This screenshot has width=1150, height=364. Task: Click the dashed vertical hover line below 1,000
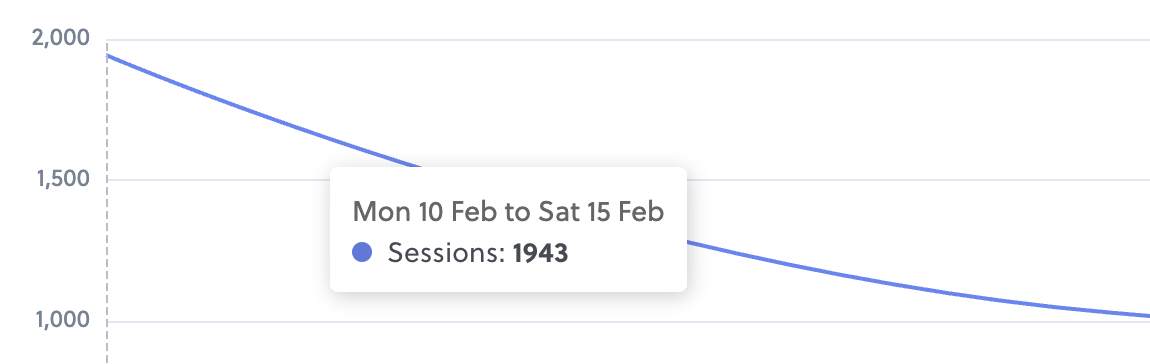click(107, 343)
